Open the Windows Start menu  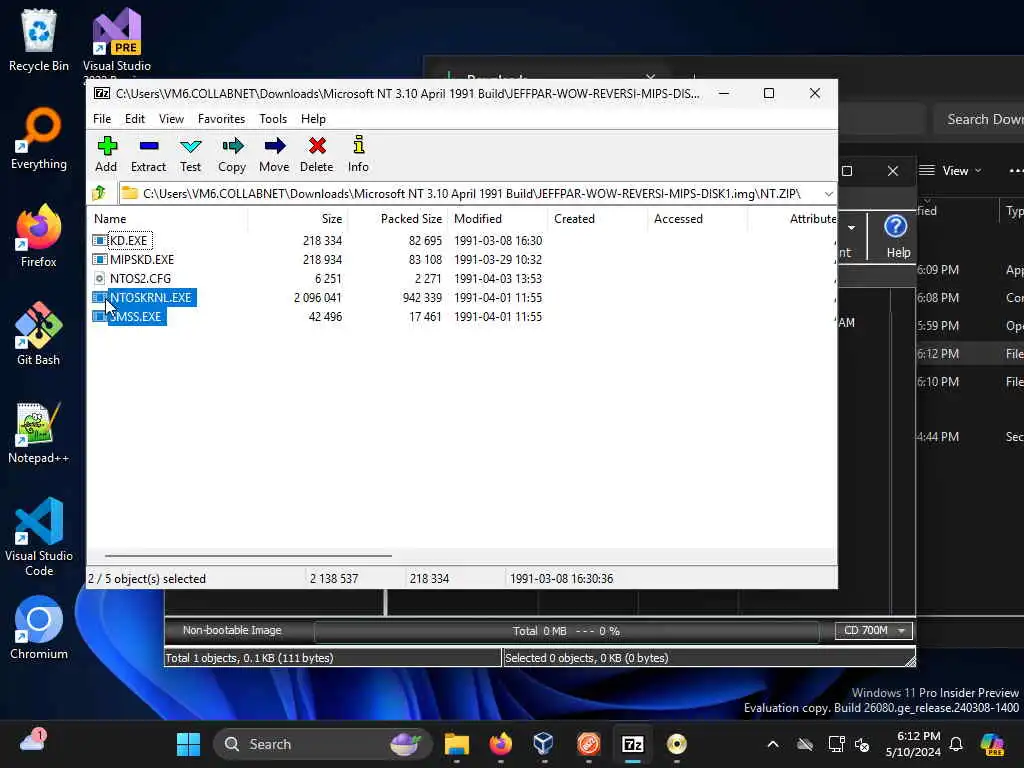189,744
